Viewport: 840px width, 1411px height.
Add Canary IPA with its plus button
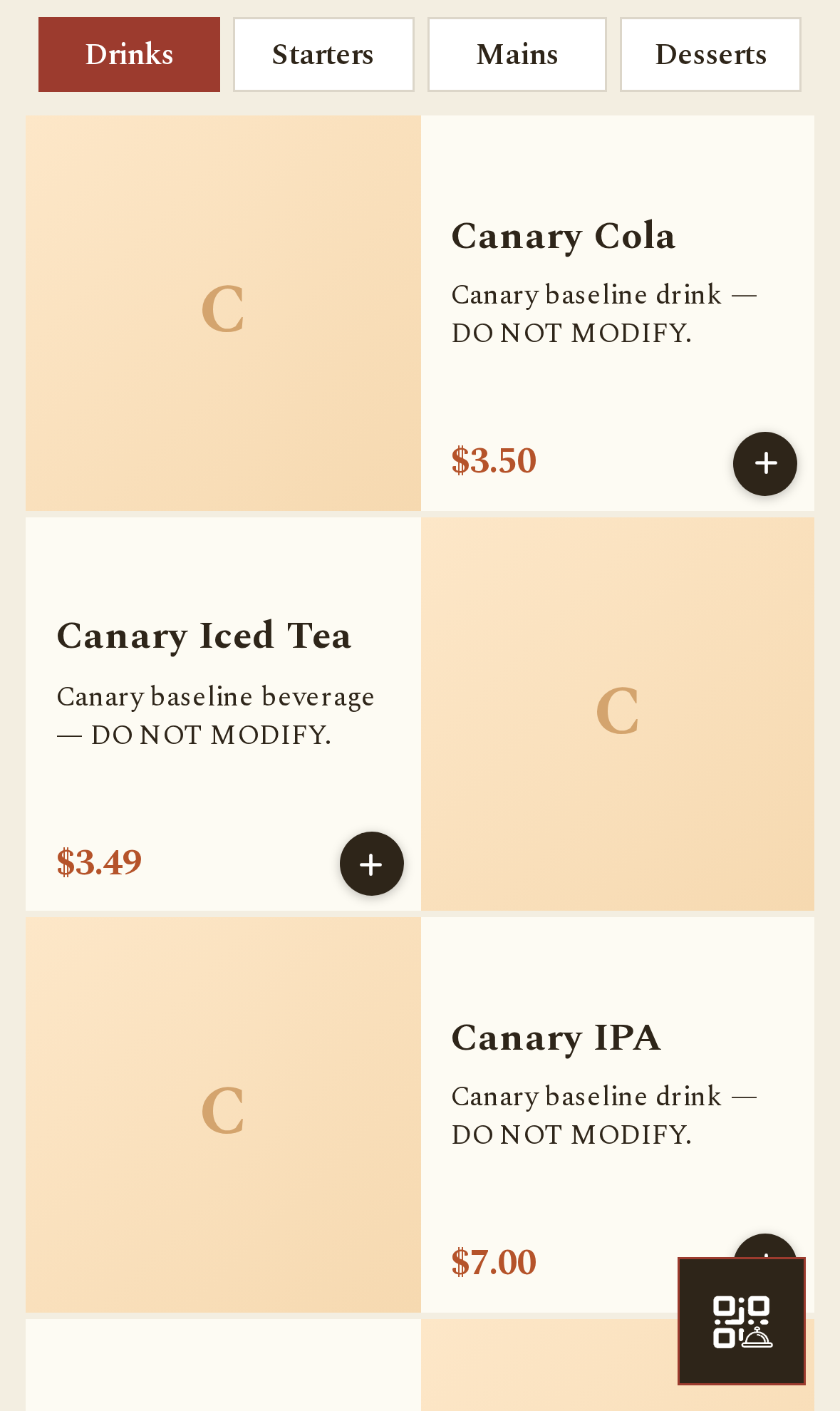pos(764,1246)
